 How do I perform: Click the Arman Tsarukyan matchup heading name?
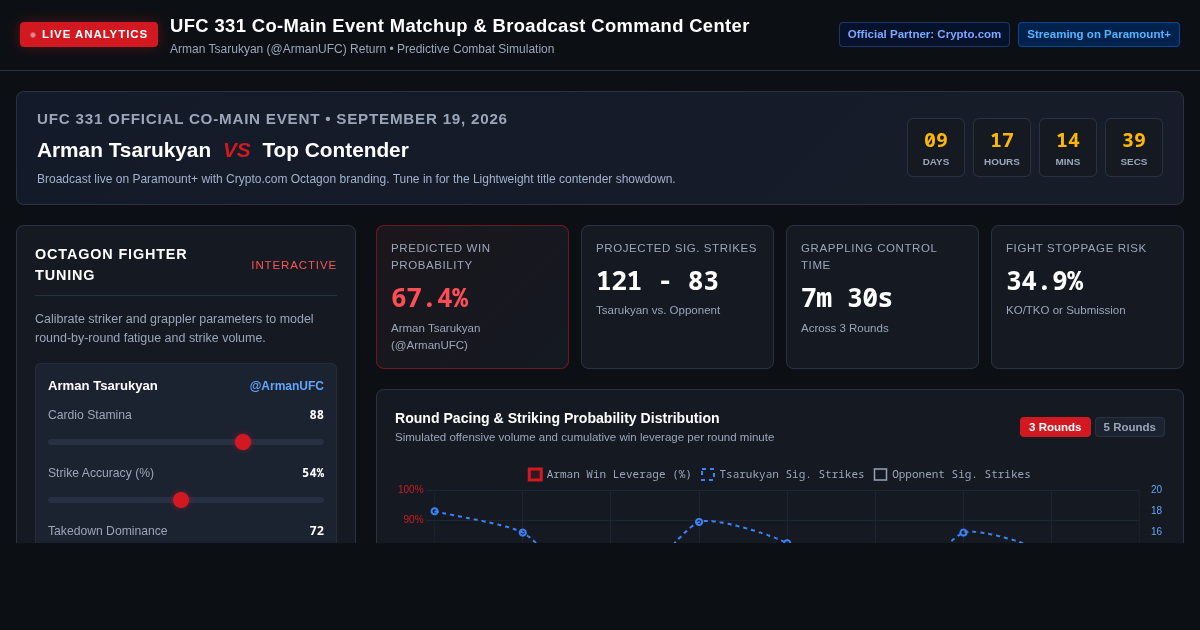tap(124, 150)
